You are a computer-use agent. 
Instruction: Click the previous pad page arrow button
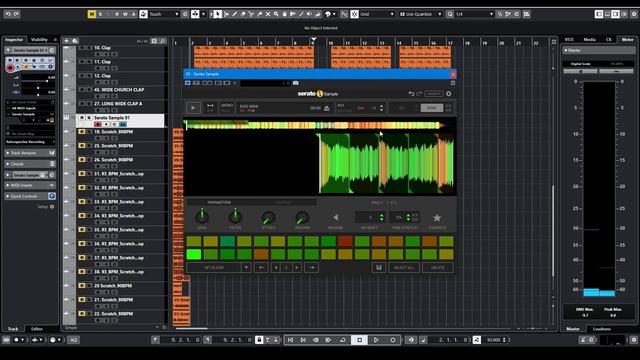pyautogui.click(x=276, y=267)
